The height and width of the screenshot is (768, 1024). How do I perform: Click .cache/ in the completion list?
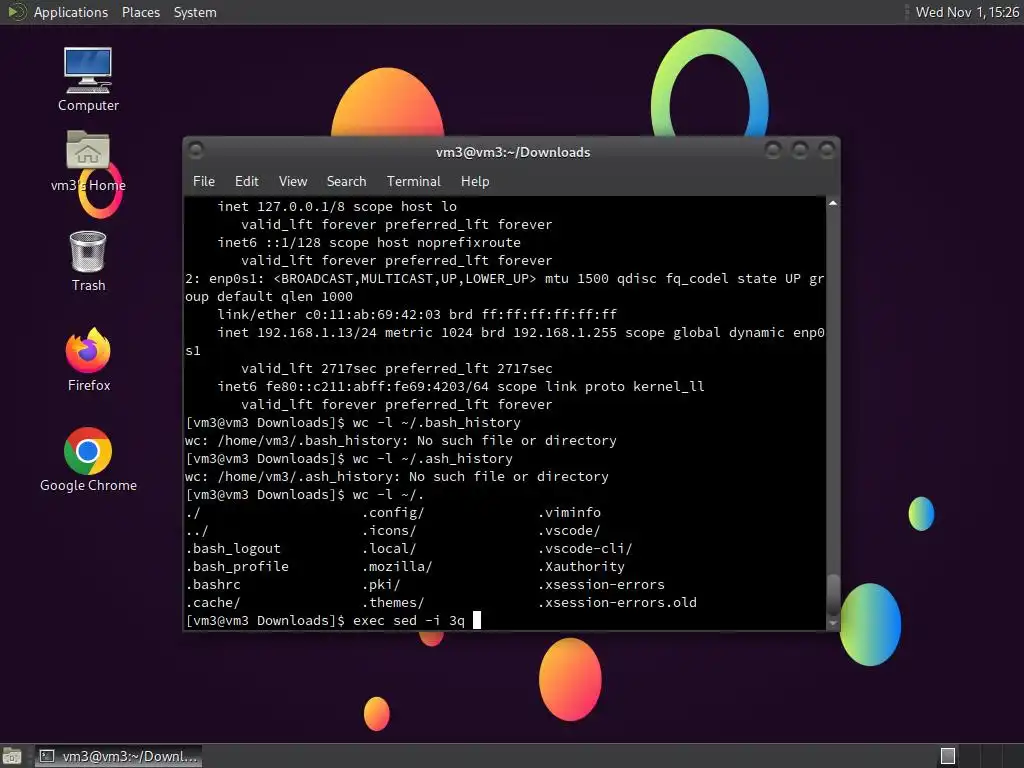(x=213, y=602)
